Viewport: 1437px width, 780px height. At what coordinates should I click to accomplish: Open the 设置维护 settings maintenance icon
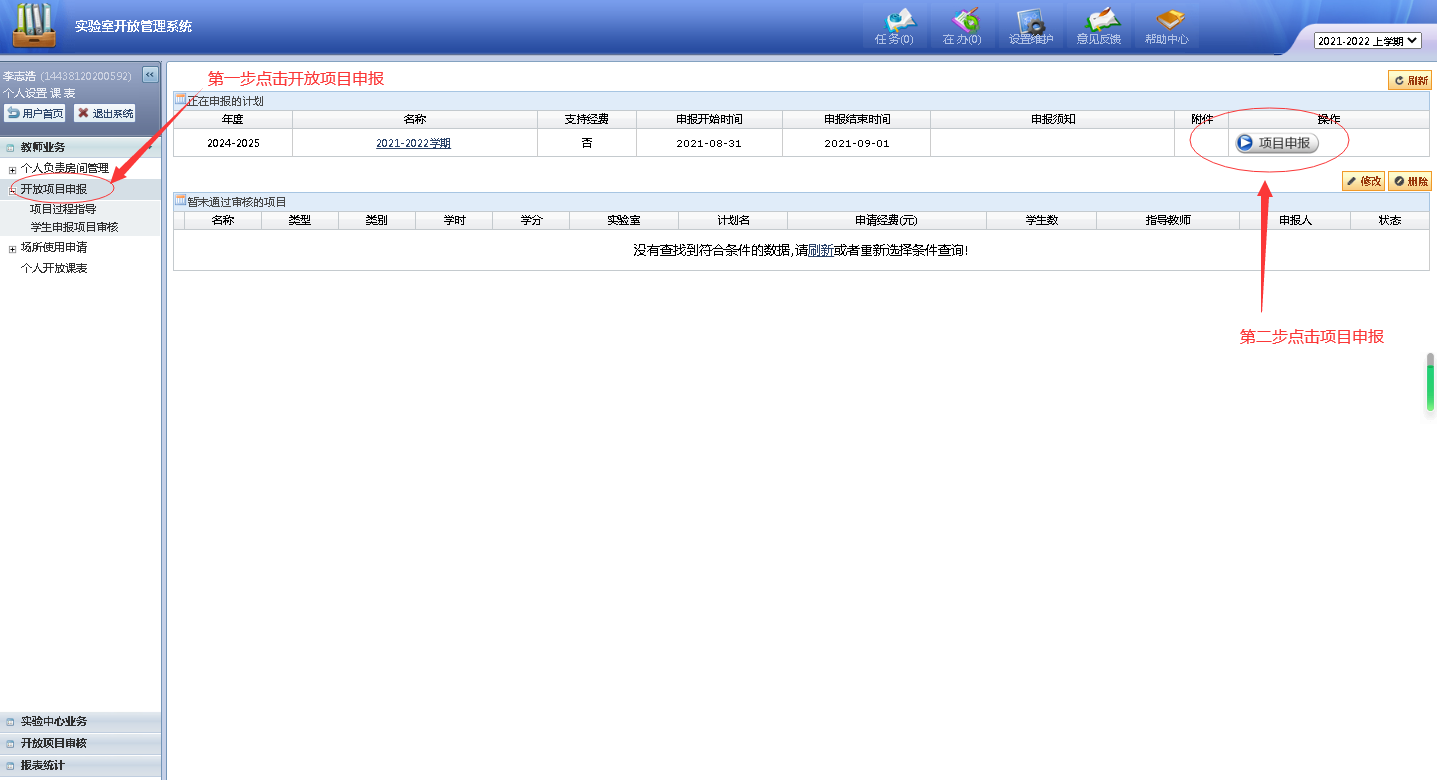[x=1030, y=26]
